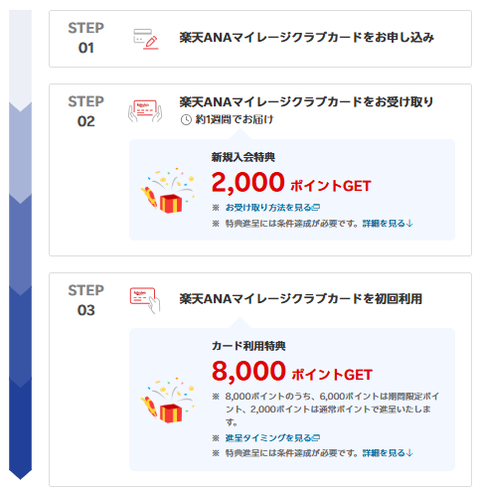Click the 2,000 ポイントGET text
The height and width of the screenshot is (492, 480).
pyautogui.click(x=291, y=183)
